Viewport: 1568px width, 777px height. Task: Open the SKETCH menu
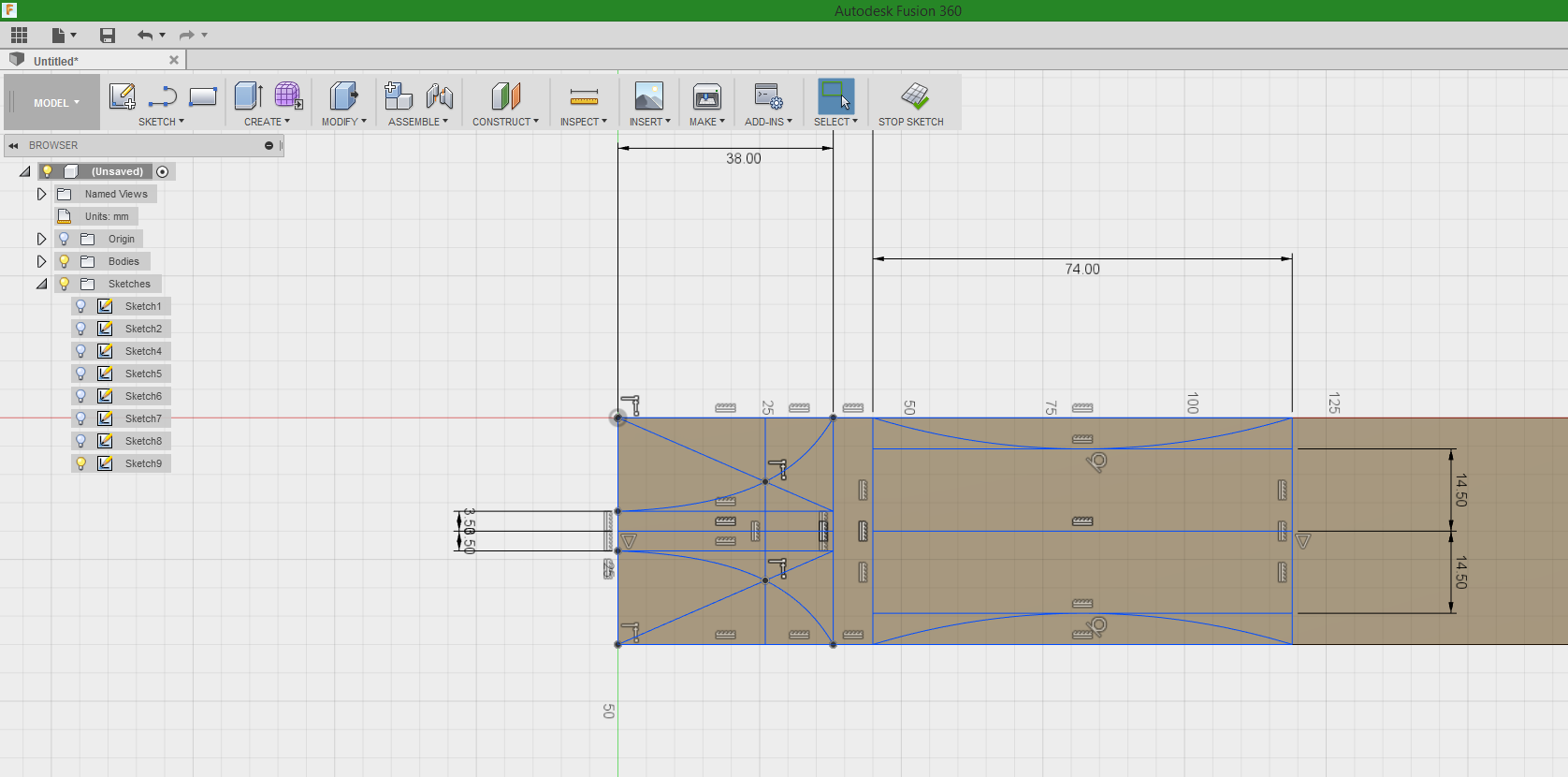pos(161,122)
